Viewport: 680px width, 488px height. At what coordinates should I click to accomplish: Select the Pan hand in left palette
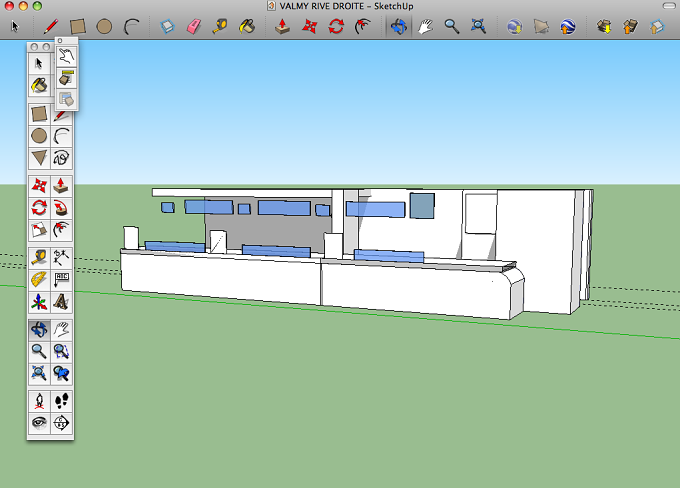click(61, 330)
